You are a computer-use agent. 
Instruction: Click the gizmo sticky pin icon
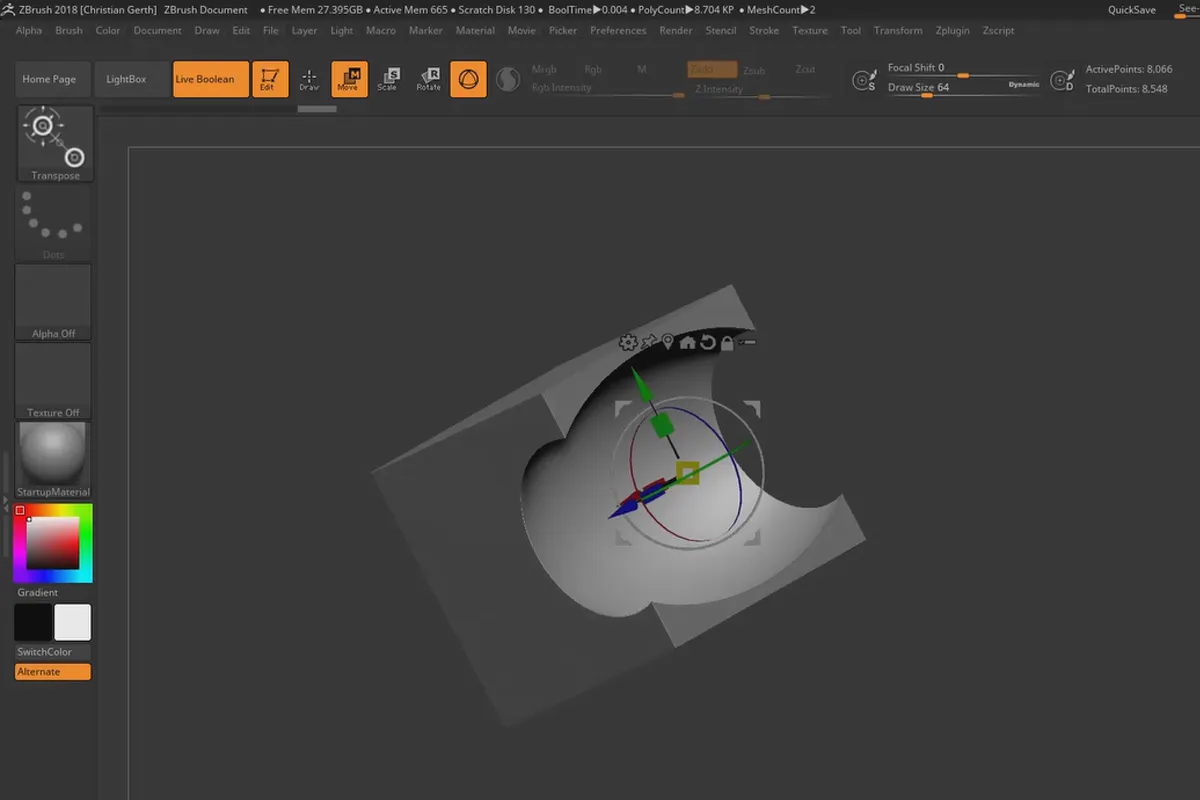[x=649, y=343]
